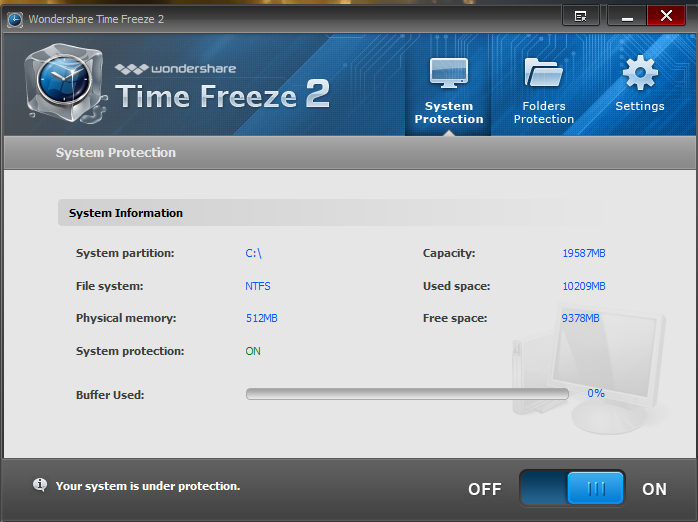This screenshot has width=698, height=522.
Task: Click the Buffer Used progress bar
Action: pos(407,394)
